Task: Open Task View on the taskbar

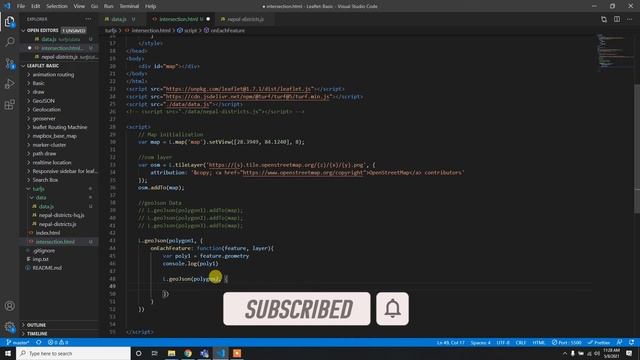Action: coord(154,353)
